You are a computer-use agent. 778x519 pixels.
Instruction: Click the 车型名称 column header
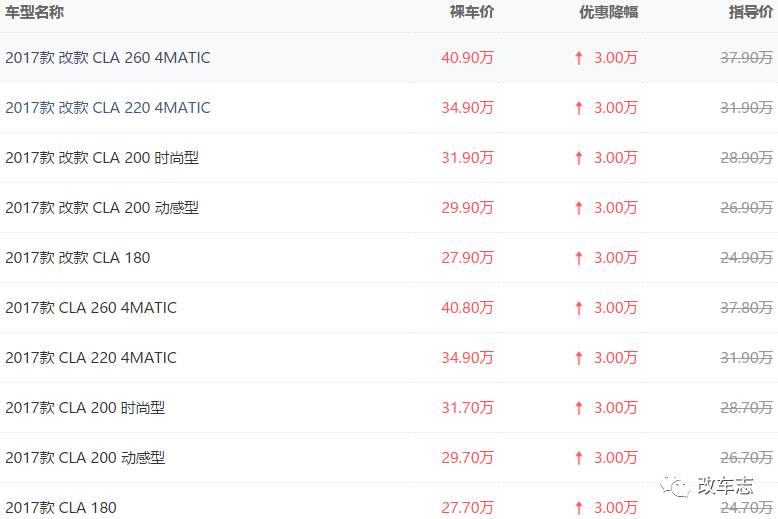pos(34,12)
